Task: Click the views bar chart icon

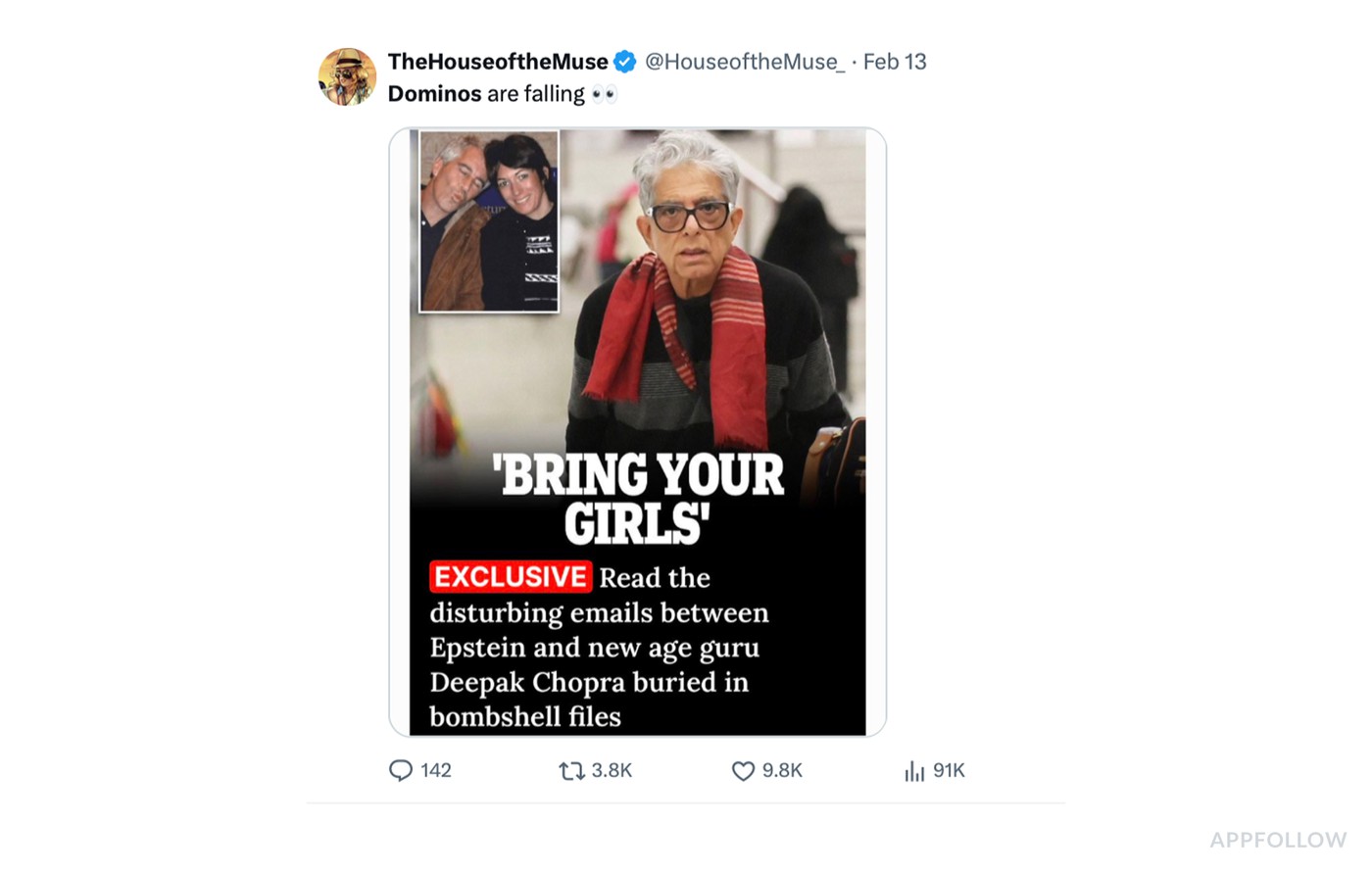Action: pyautogui.click(x=914, y=771)
